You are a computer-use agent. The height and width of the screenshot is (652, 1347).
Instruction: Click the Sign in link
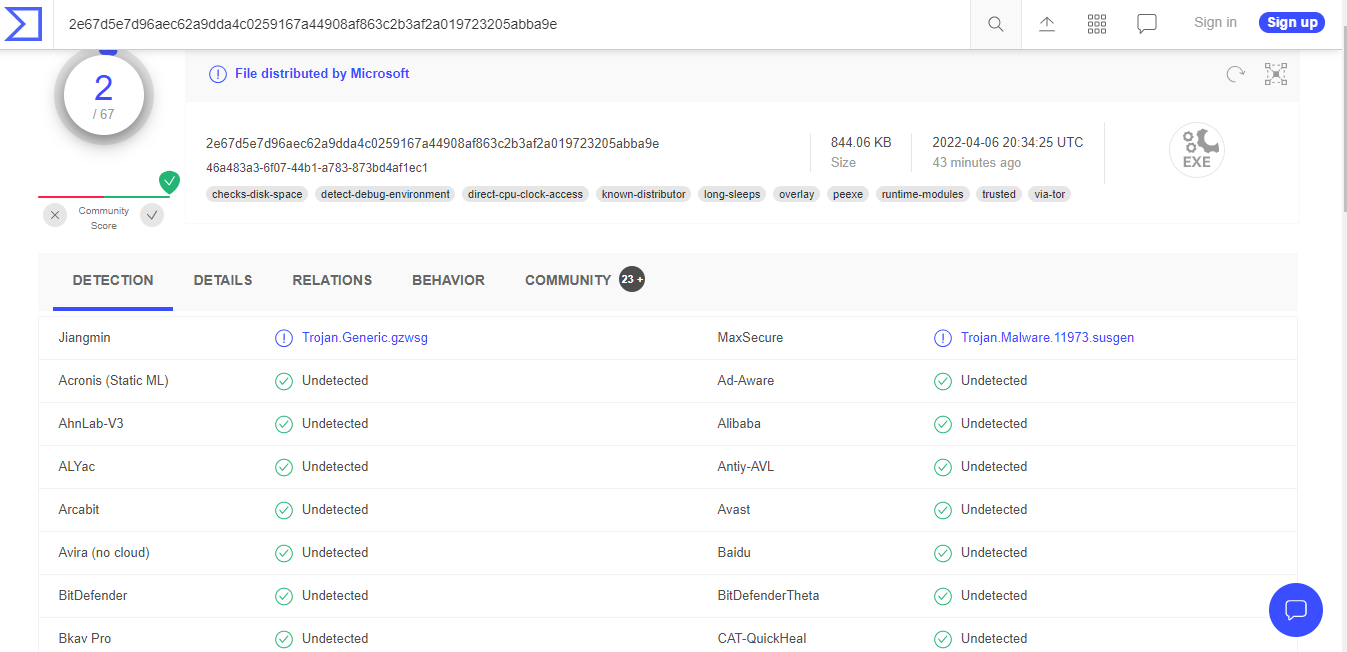[x=1215, y=23]
